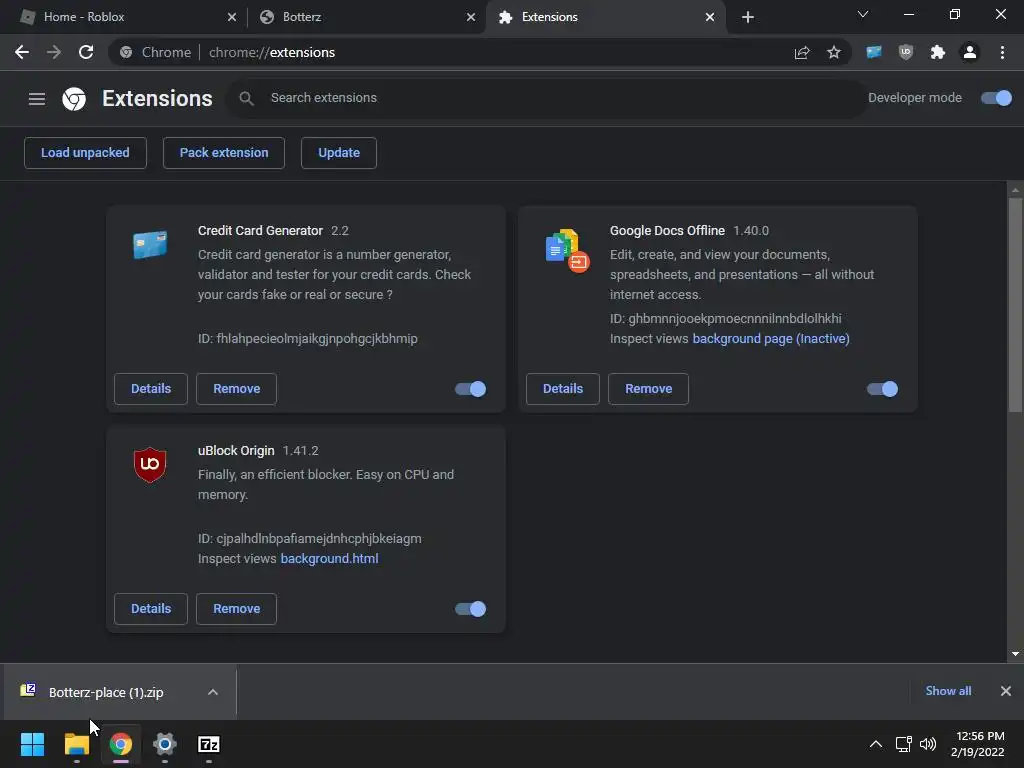1024x768 pixels.
Task: Open 7-Zip from the taskbar
Action: (209, 744)
